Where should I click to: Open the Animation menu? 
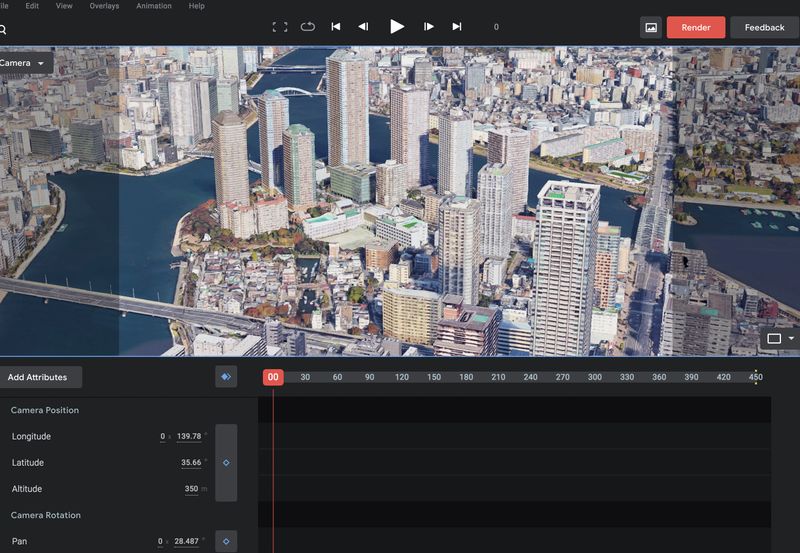[x=154, y=6]
